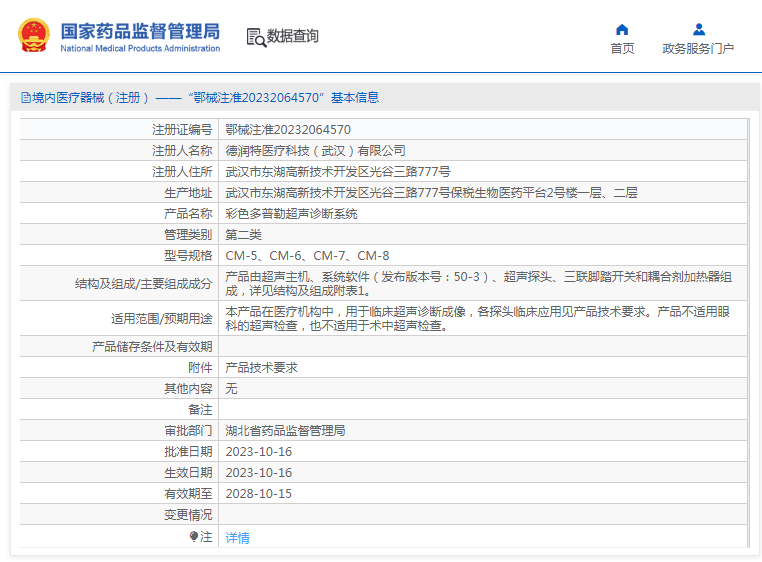Select the 生效日期 value 2023-10-16
The image size is (762, 562).
259,473
